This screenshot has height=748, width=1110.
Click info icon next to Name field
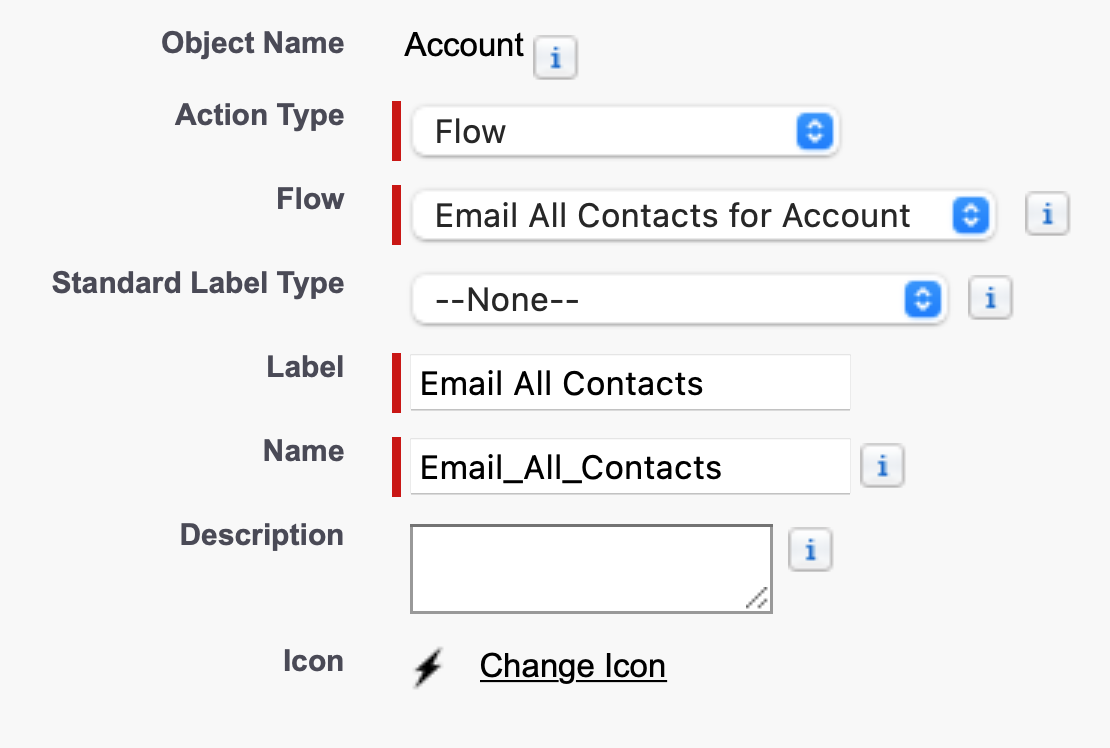click(882, 466)
